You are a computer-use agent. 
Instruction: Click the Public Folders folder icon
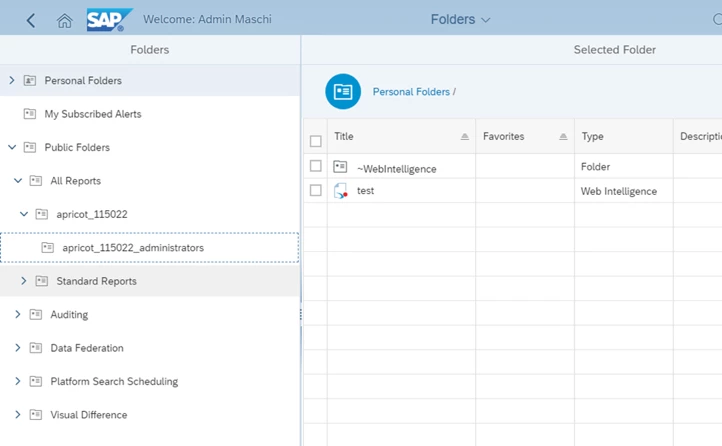30,147
